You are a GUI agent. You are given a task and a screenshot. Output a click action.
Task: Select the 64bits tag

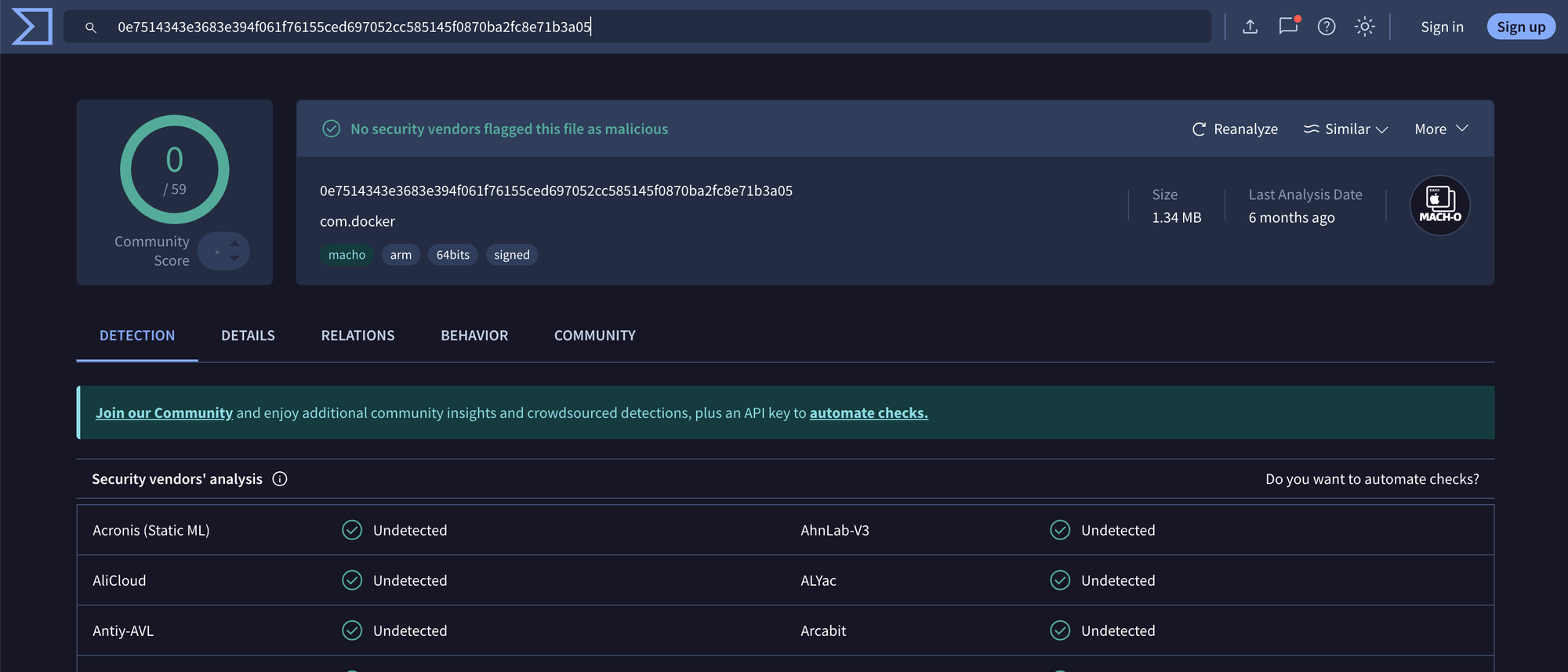pos(453,255)
